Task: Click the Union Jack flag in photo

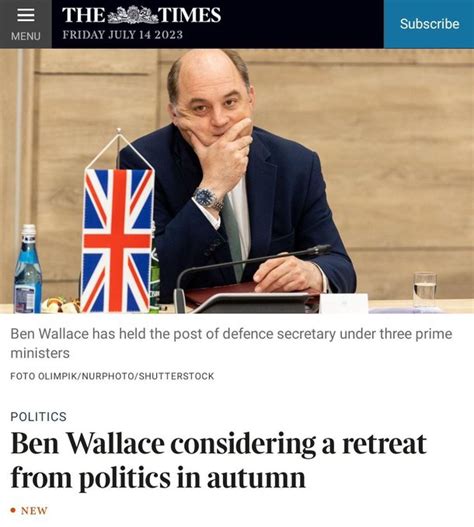Action: tap(118, 240)
